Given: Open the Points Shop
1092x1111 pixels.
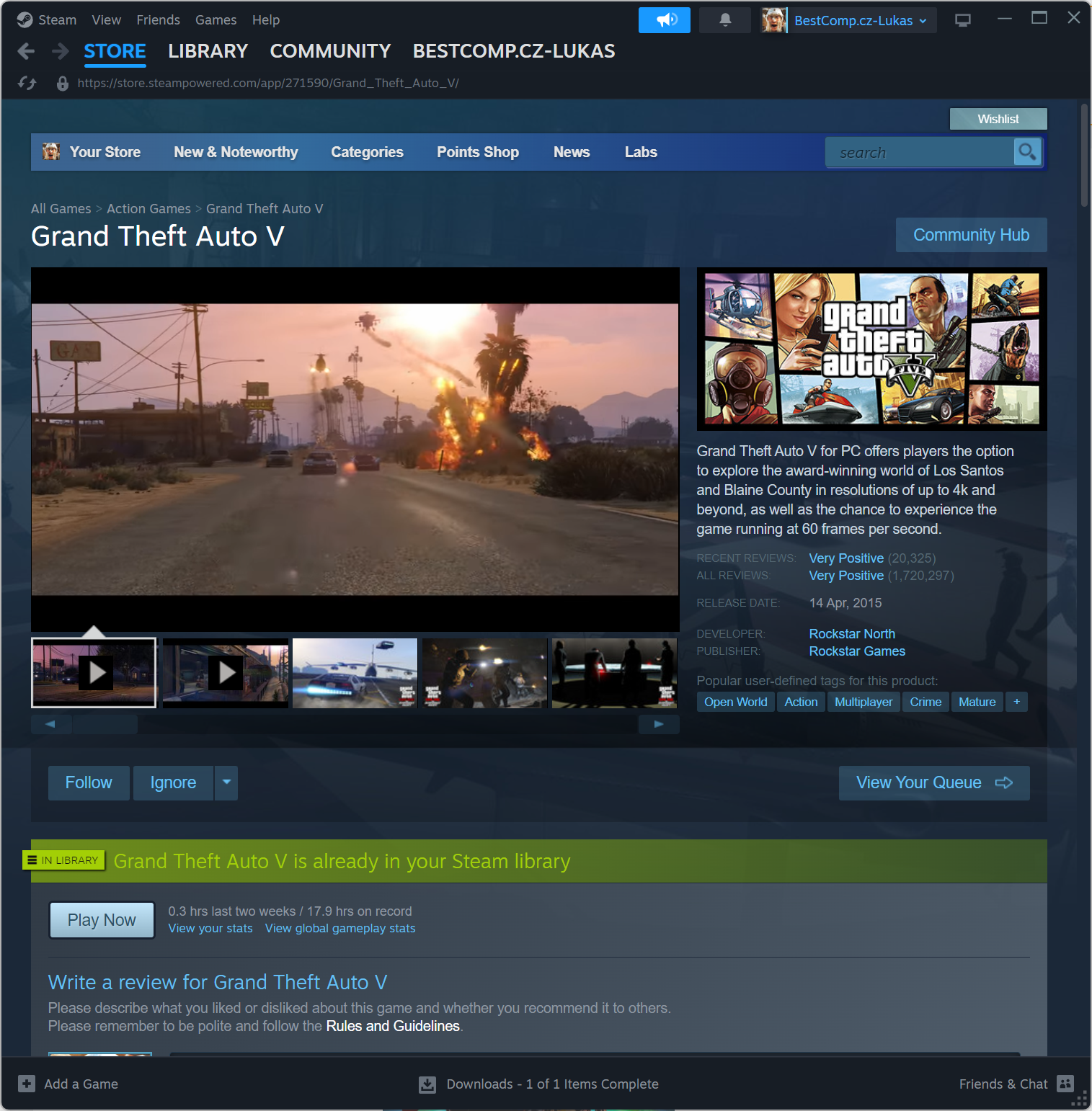Looking at the screenshot, I should click(478, 152).
